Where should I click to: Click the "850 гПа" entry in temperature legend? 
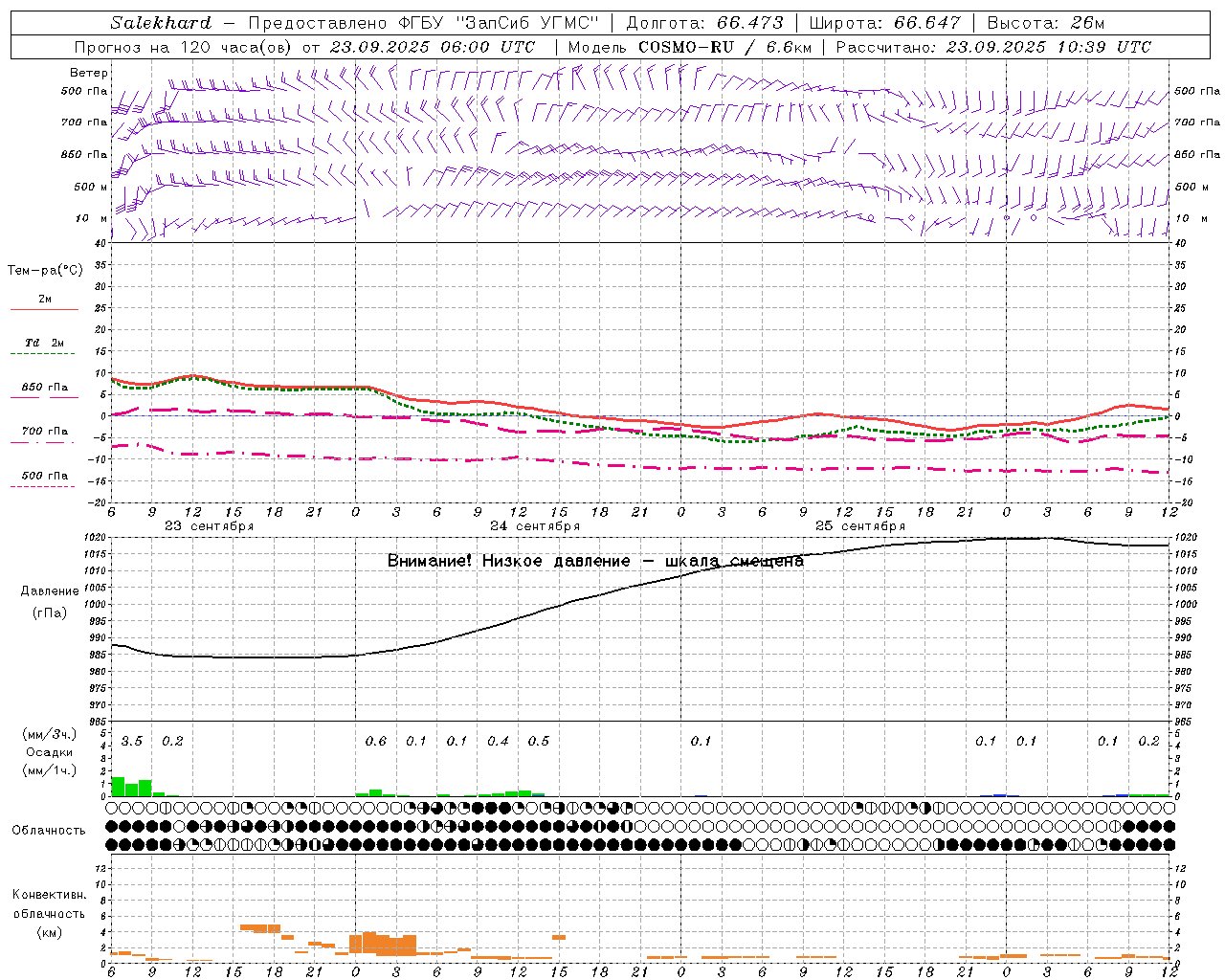(45, 388)
